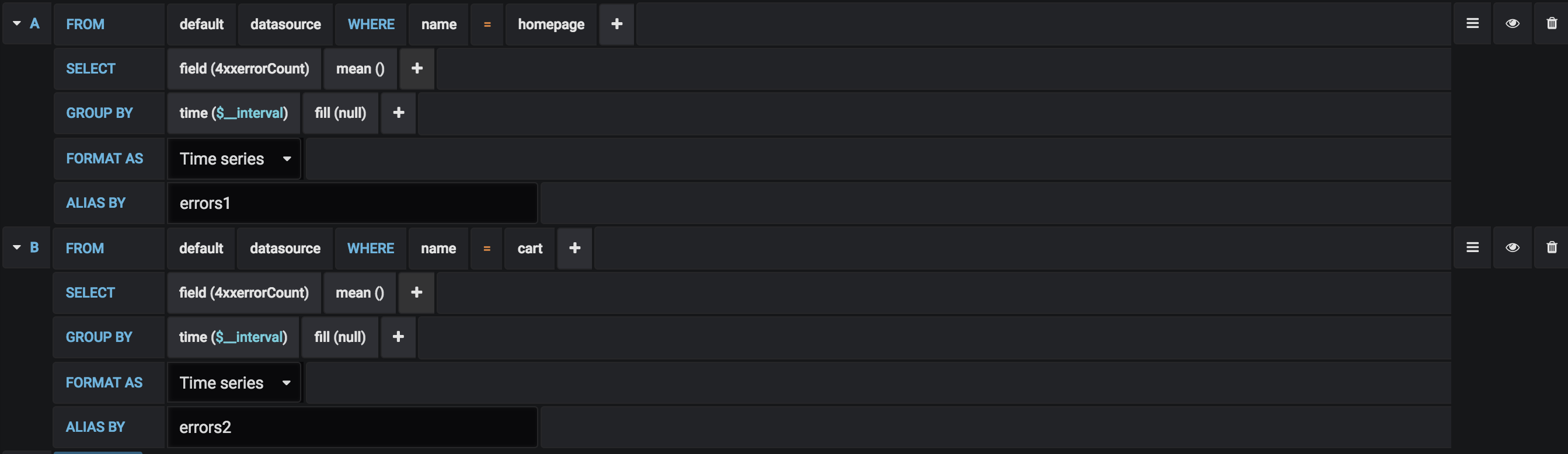
Task: Edit the errors2 alias field
Action: tap(353, 427)
